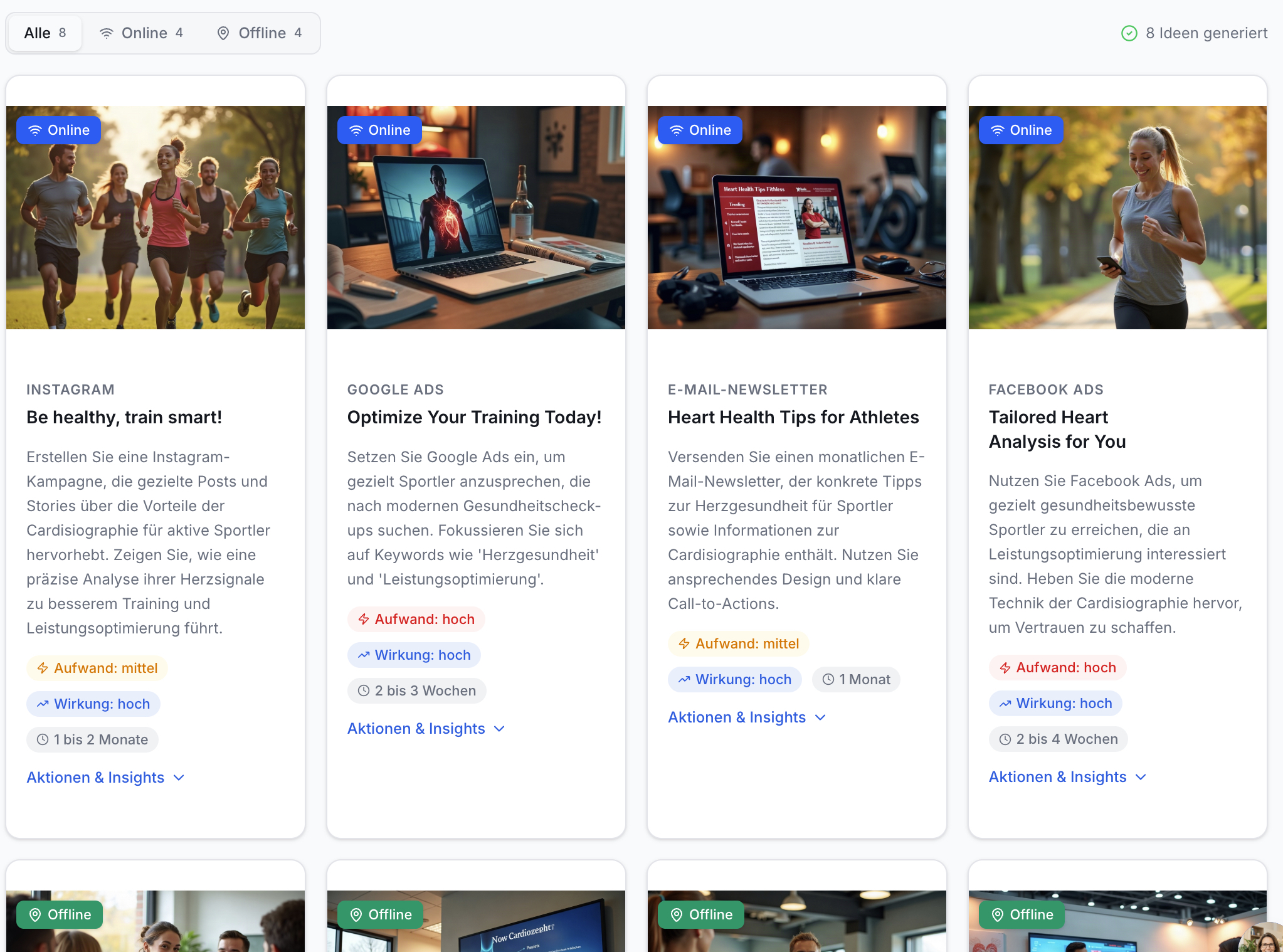1283x952 pixels.
Task: Click the Offline badge on the Now Cardiozeeht card
Action: pos(380,914)
